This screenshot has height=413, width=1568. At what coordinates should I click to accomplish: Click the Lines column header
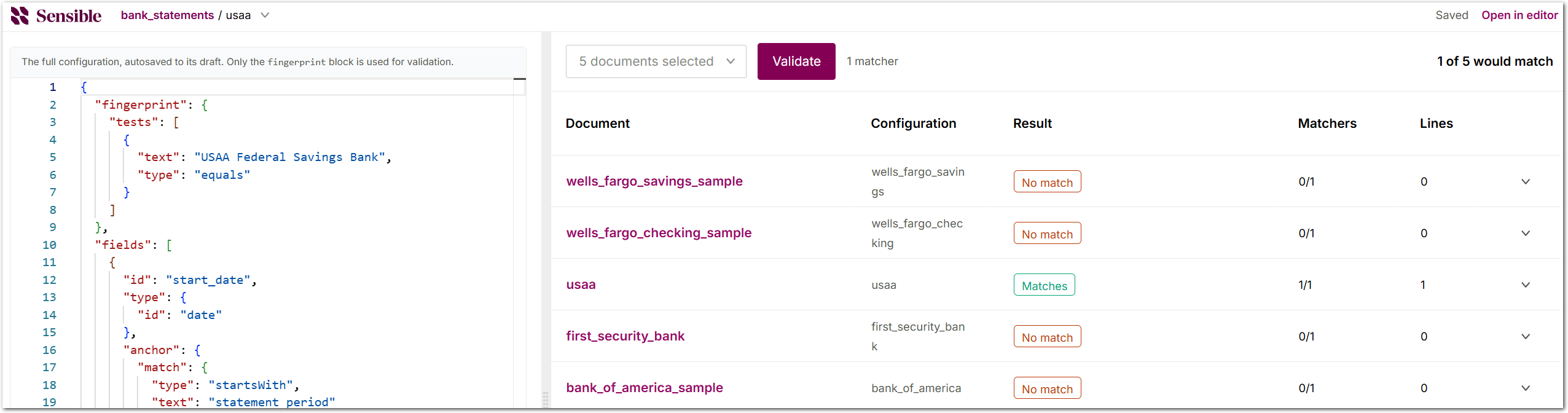[1436, 124]
